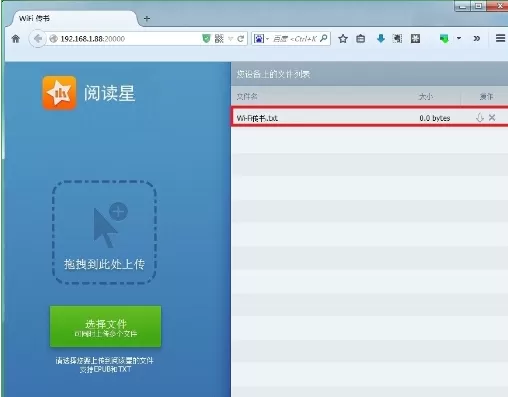Select the WiFi 传书 browser tab
508x397 pixels.
pos(73,19)
